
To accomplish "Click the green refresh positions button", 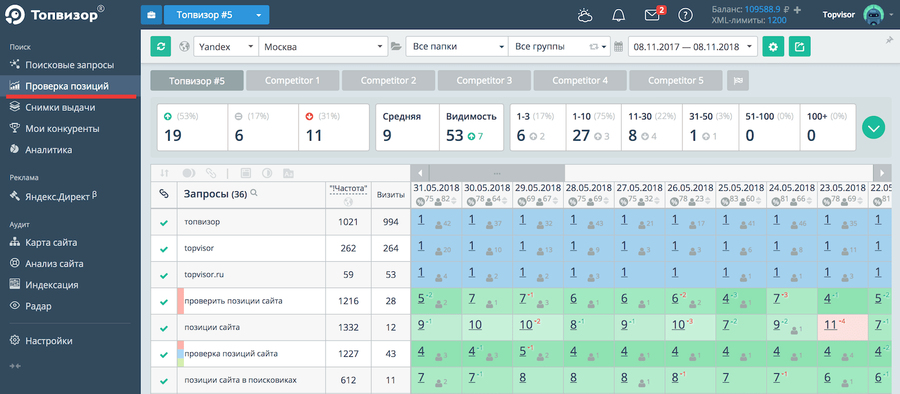I will pos(161,47).
